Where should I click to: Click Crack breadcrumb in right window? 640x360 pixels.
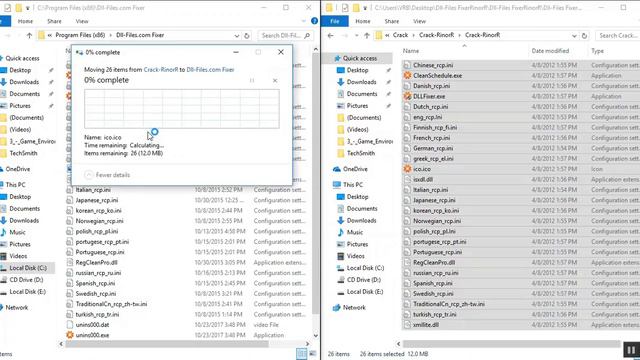click(x=400, y=35)
